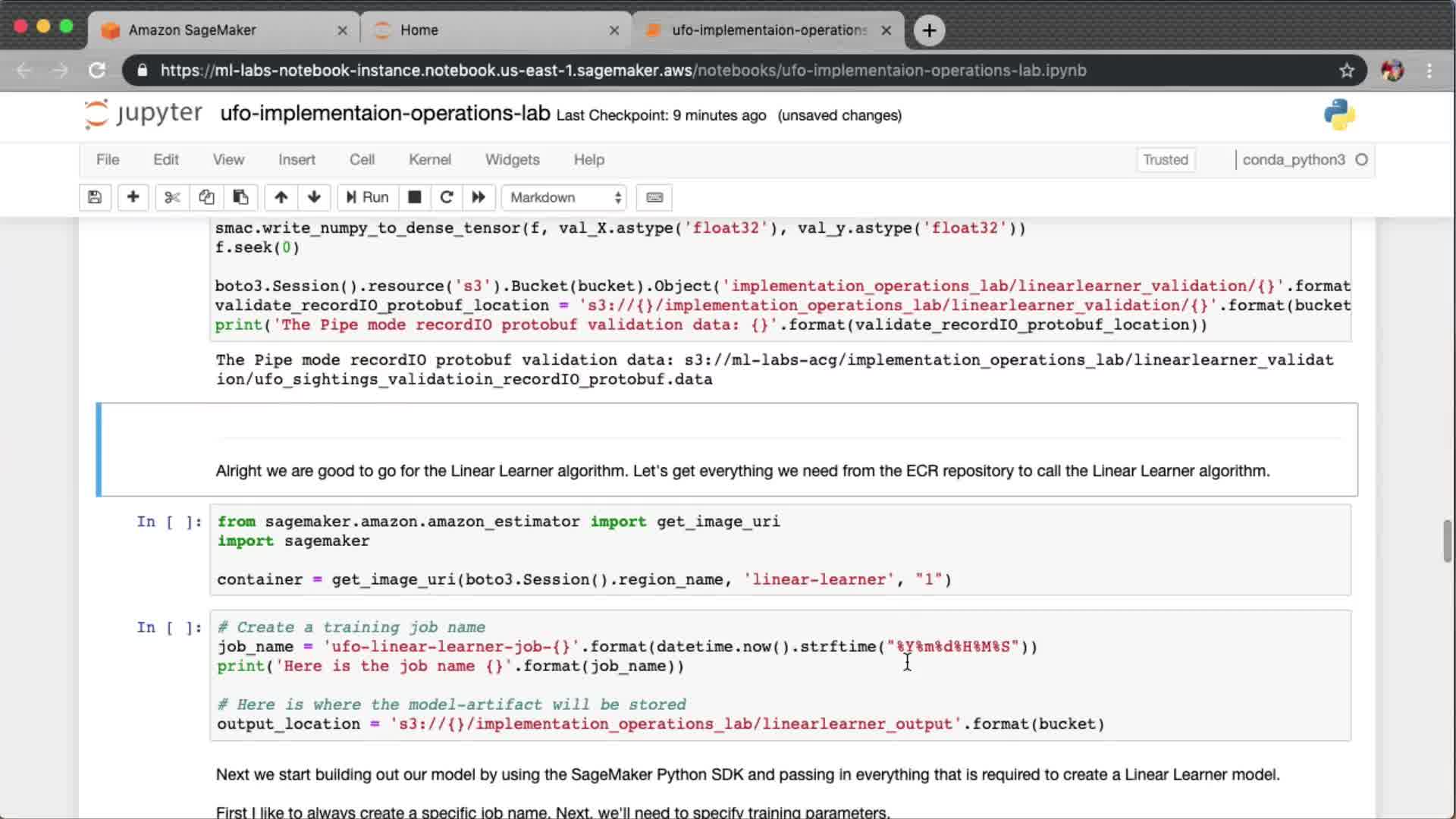The image size is (1456, 819).
Task: Move selected cell up arrow
Action: (x=281, y=197)
